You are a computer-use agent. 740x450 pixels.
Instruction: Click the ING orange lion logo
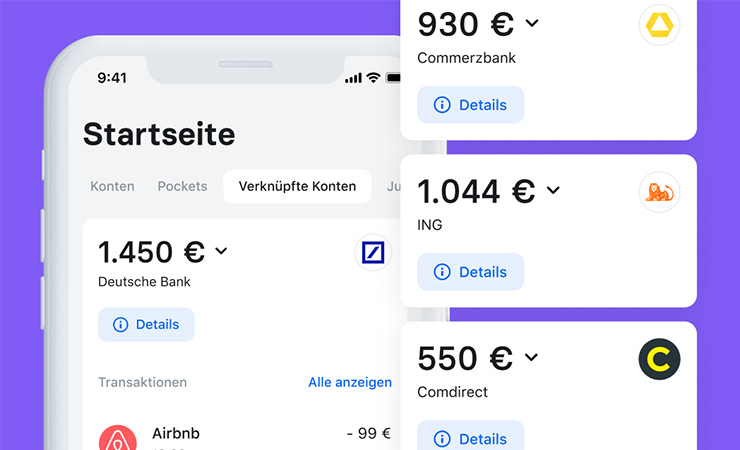(x=658, y=192)
